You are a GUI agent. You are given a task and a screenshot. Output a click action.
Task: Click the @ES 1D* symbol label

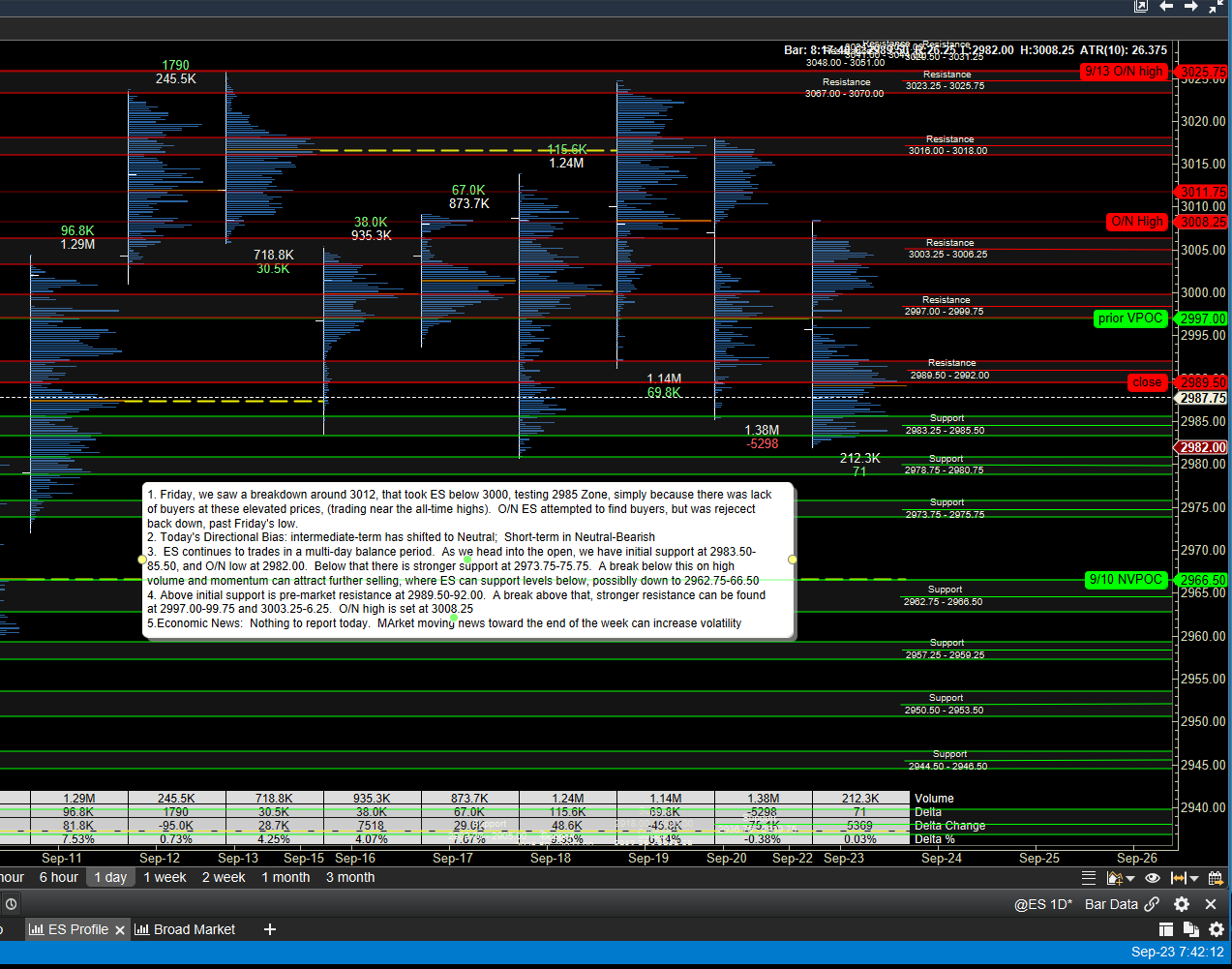point(1043,904)
